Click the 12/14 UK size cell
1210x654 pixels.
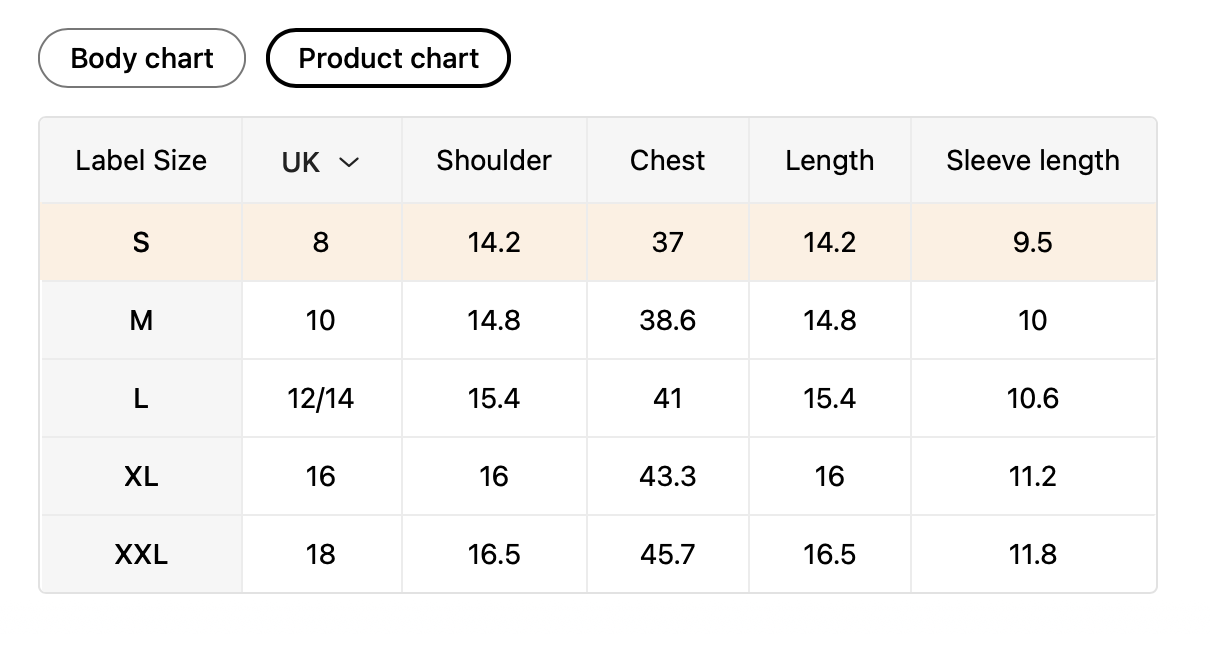pyautogui.click(x=320, y=398)
